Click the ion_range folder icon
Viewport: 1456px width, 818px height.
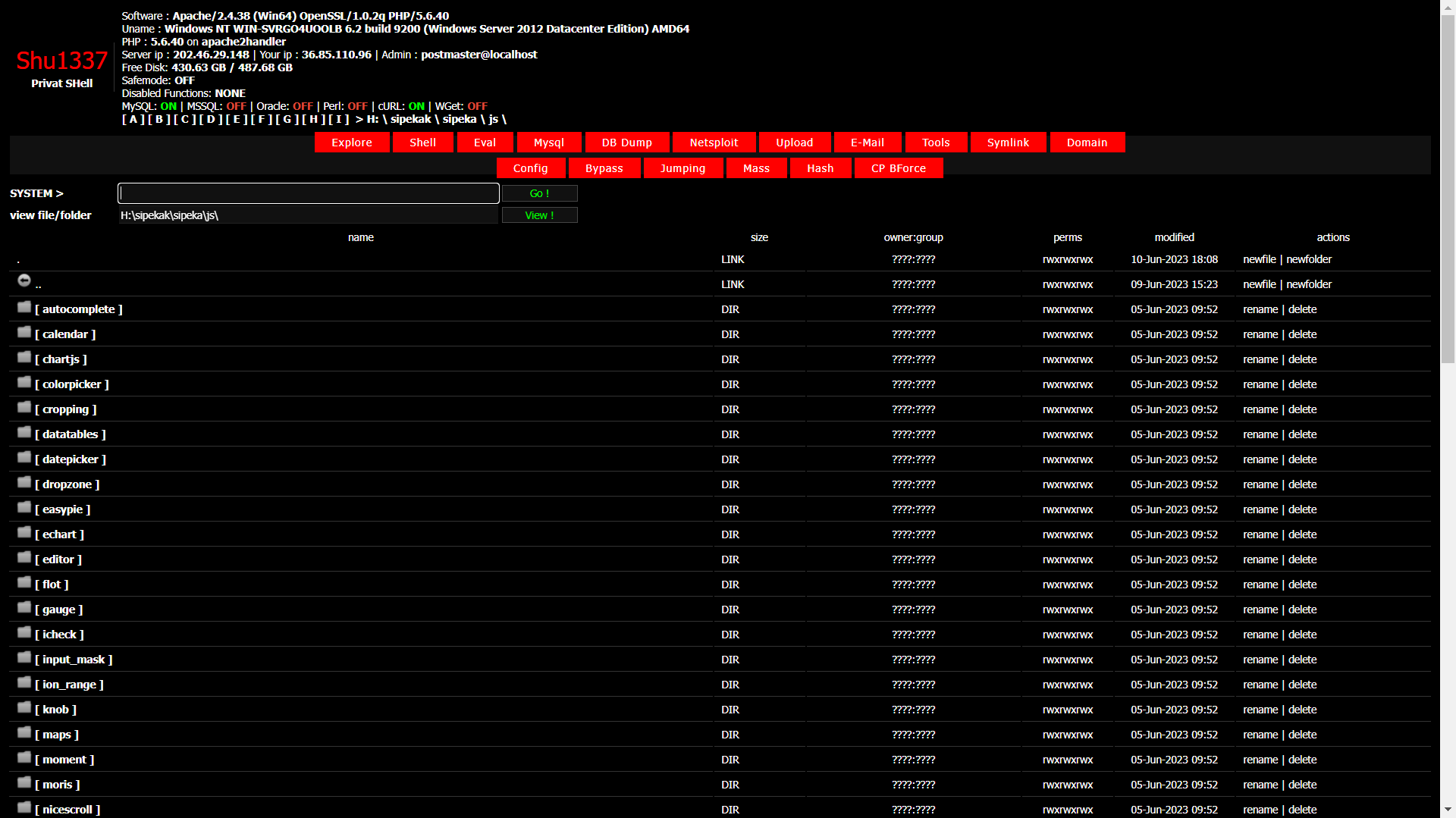(24, 682)
